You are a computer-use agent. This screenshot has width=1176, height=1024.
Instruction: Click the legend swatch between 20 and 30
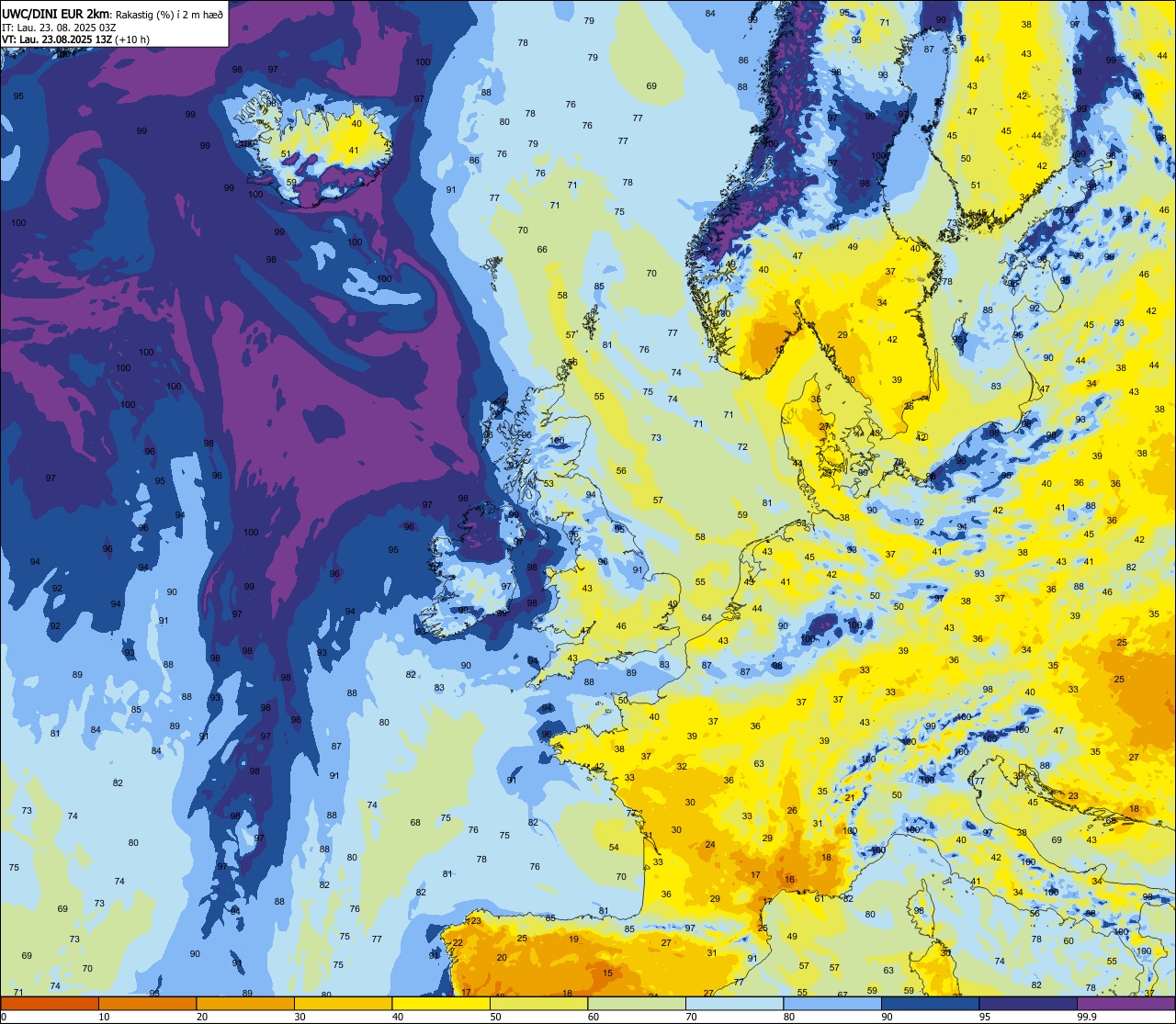[245, 1004]
